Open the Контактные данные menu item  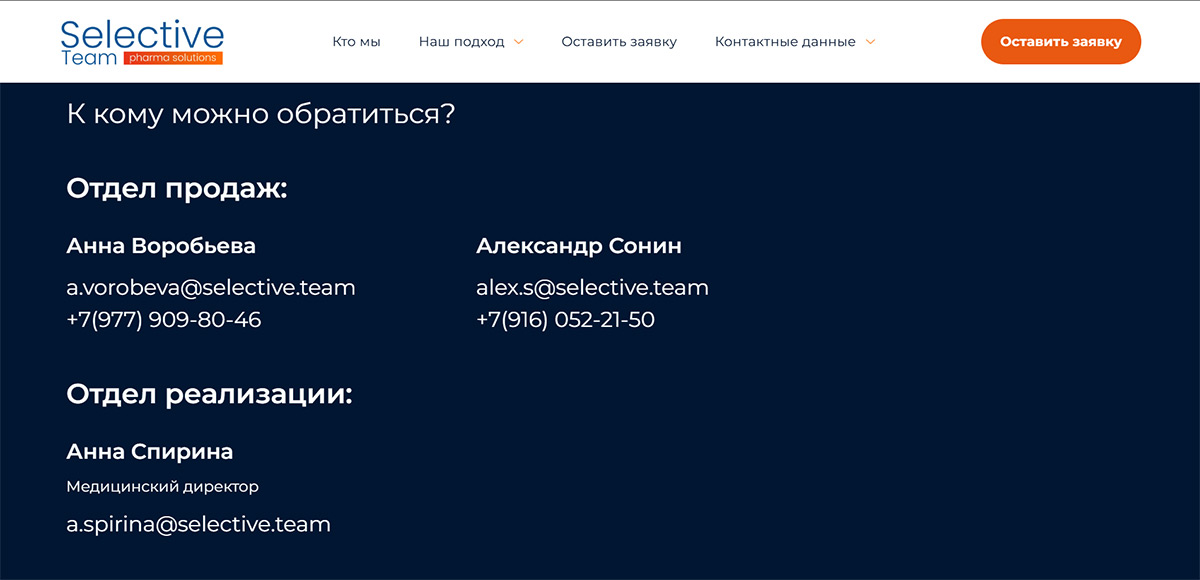pyautogui.click(x=785, y=42)
